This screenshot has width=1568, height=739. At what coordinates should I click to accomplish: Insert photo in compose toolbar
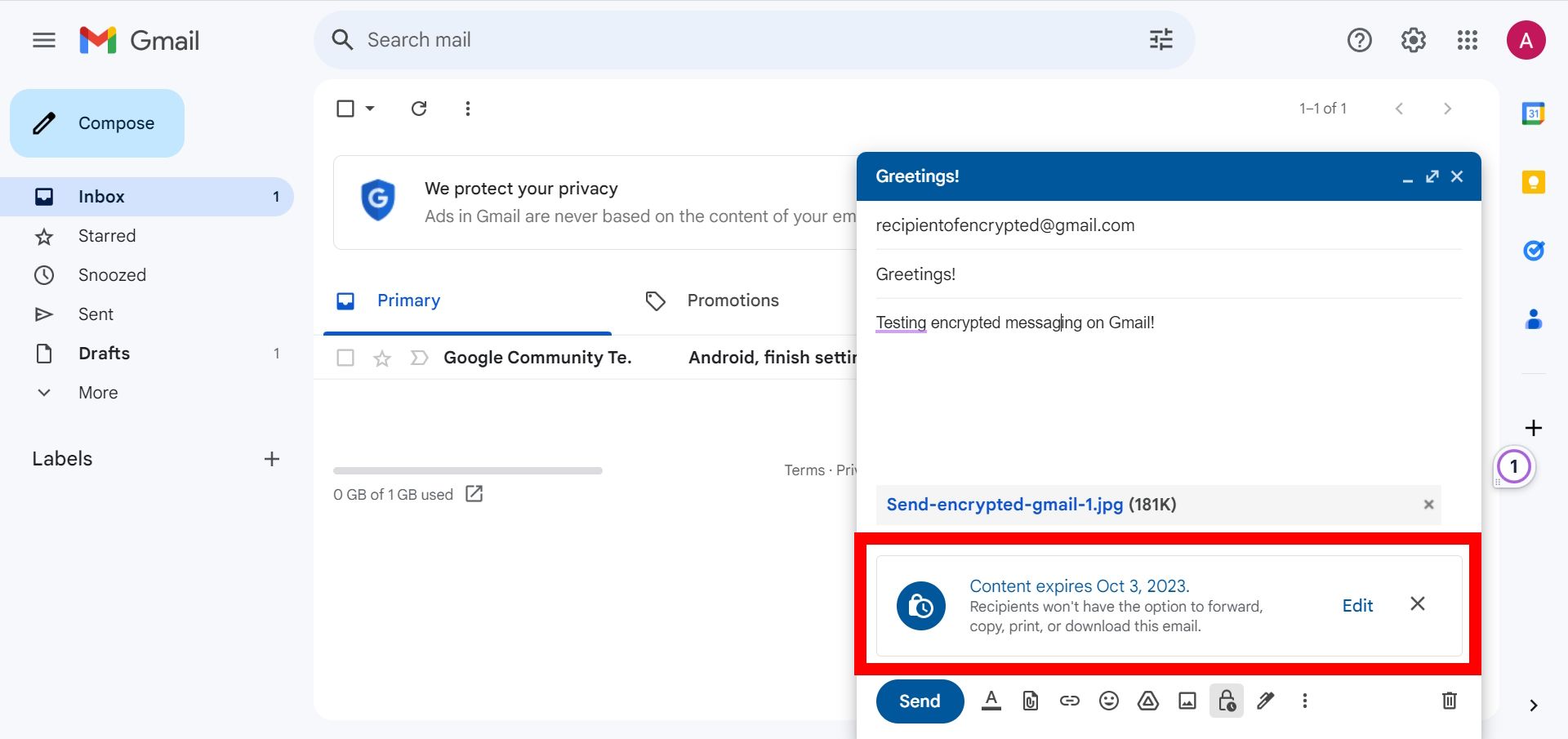[1187, 701]
